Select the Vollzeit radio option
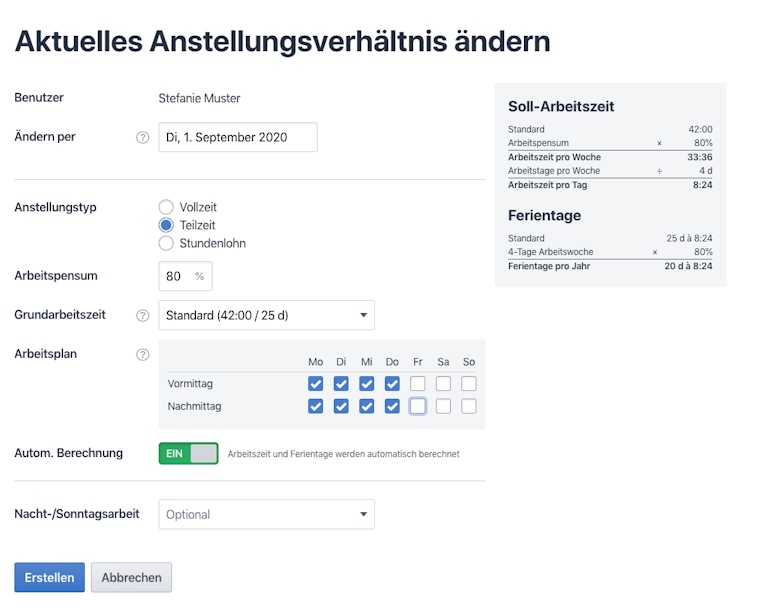Viewport: 768px width, 612px height. (166, 207)
